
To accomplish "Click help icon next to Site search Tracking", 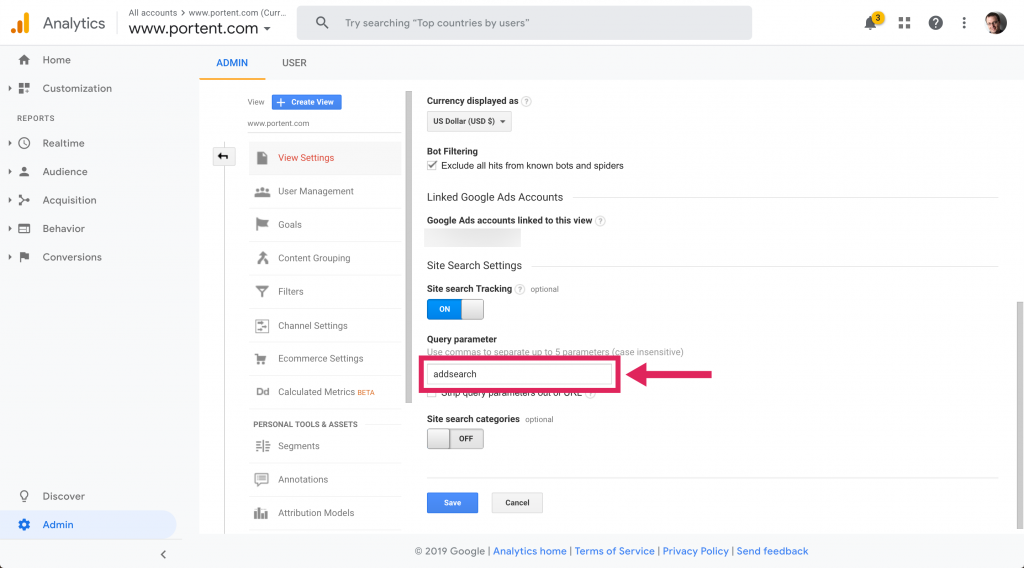I will 520,289.
